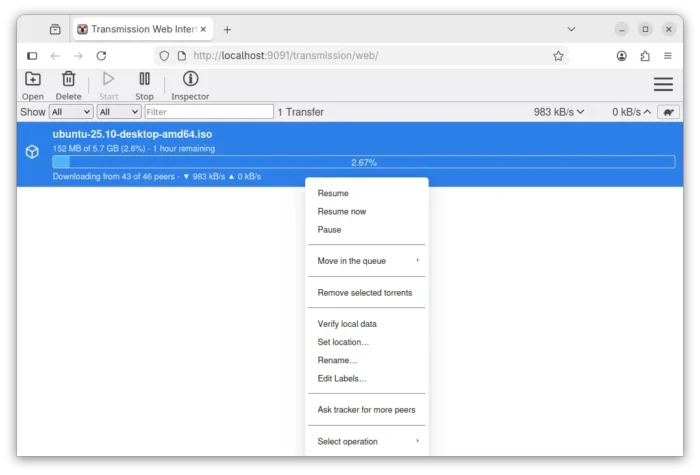The image size is (700, 475).
Task: Expand the first Show state filter dropdown
Action: (x=70, y=112)
